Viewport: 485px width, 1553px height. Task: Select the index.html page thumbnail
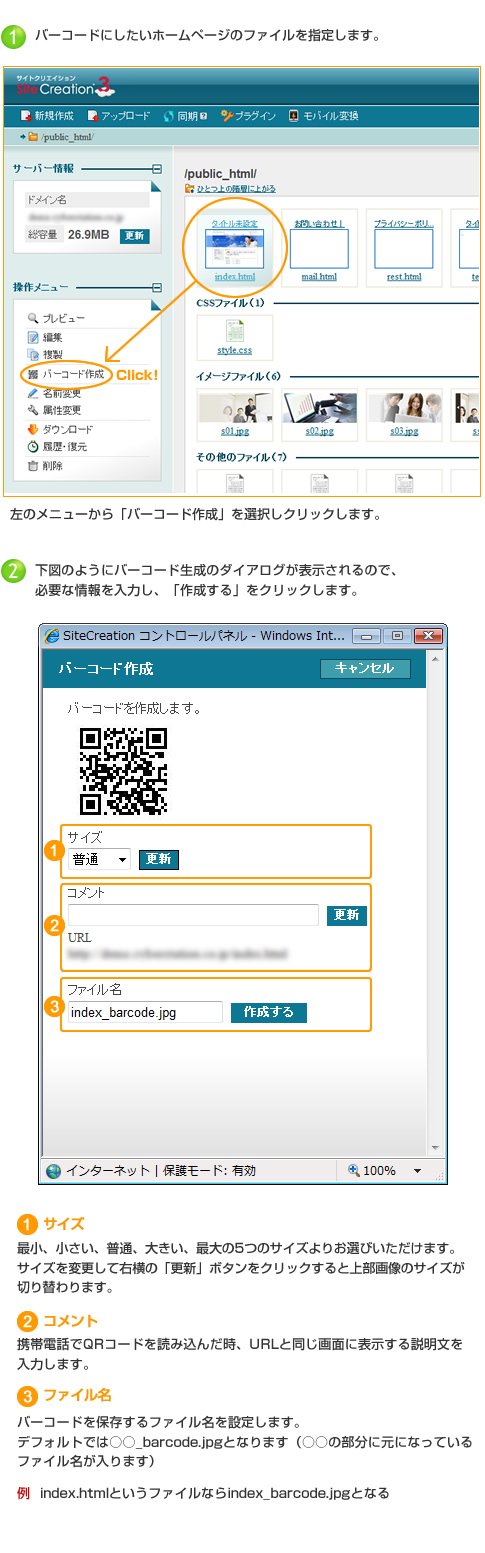click(235, 249)
